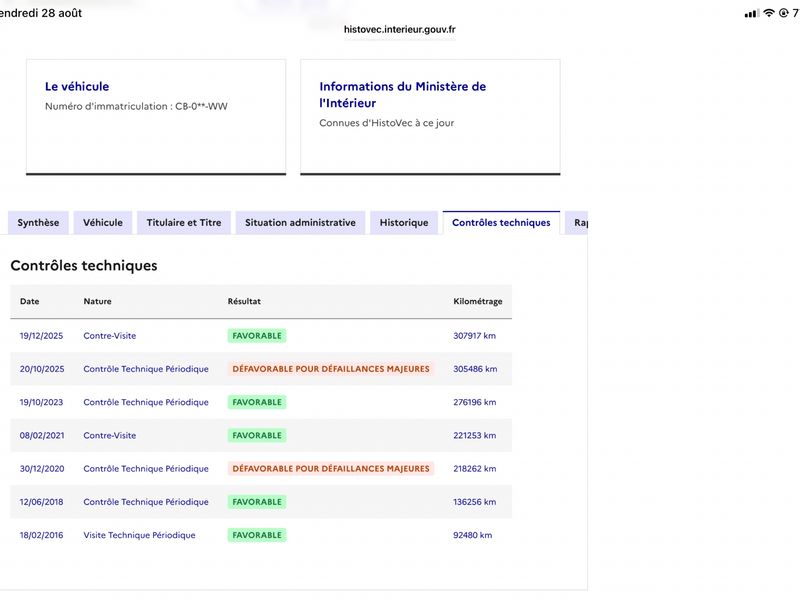Image resolution: width=800 pixels, height=600 pixels.
Task: Check the Wi-Fi status icon
Action: click(x=768, y=13)
